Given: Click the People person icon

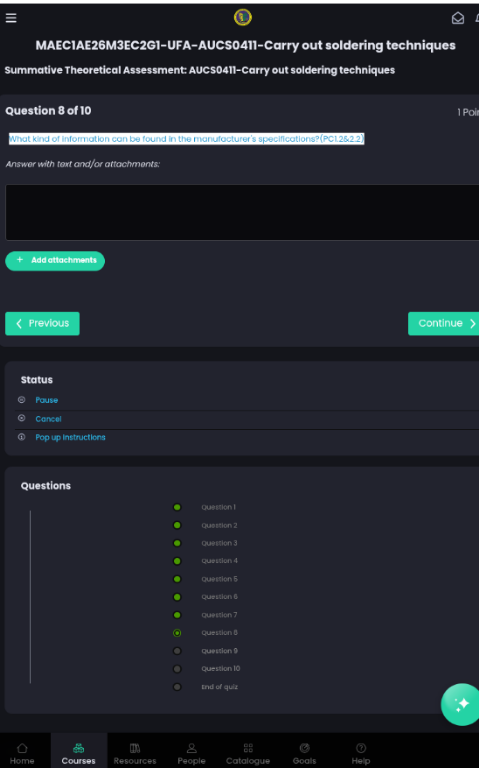Looking at the screenshot, I should coord(192,748).
